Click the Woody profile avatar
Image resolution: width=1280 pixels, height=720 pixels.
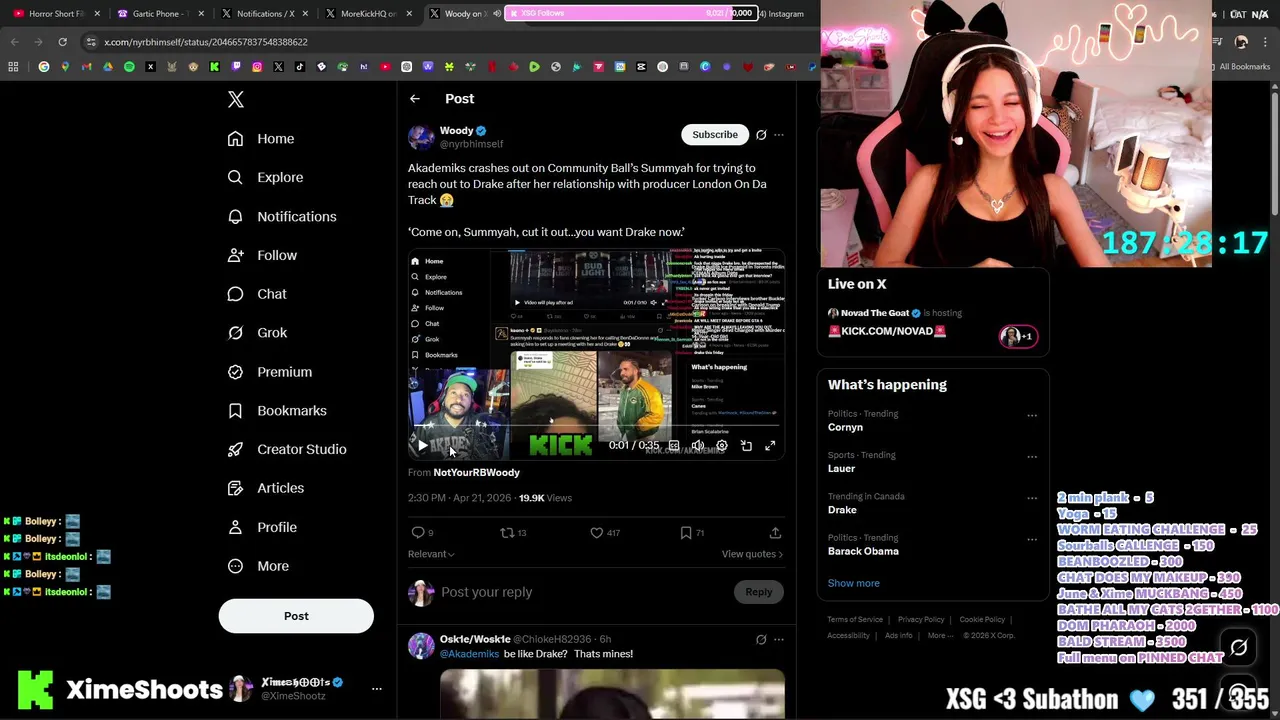pyautogui.click(x=421, y=137)
